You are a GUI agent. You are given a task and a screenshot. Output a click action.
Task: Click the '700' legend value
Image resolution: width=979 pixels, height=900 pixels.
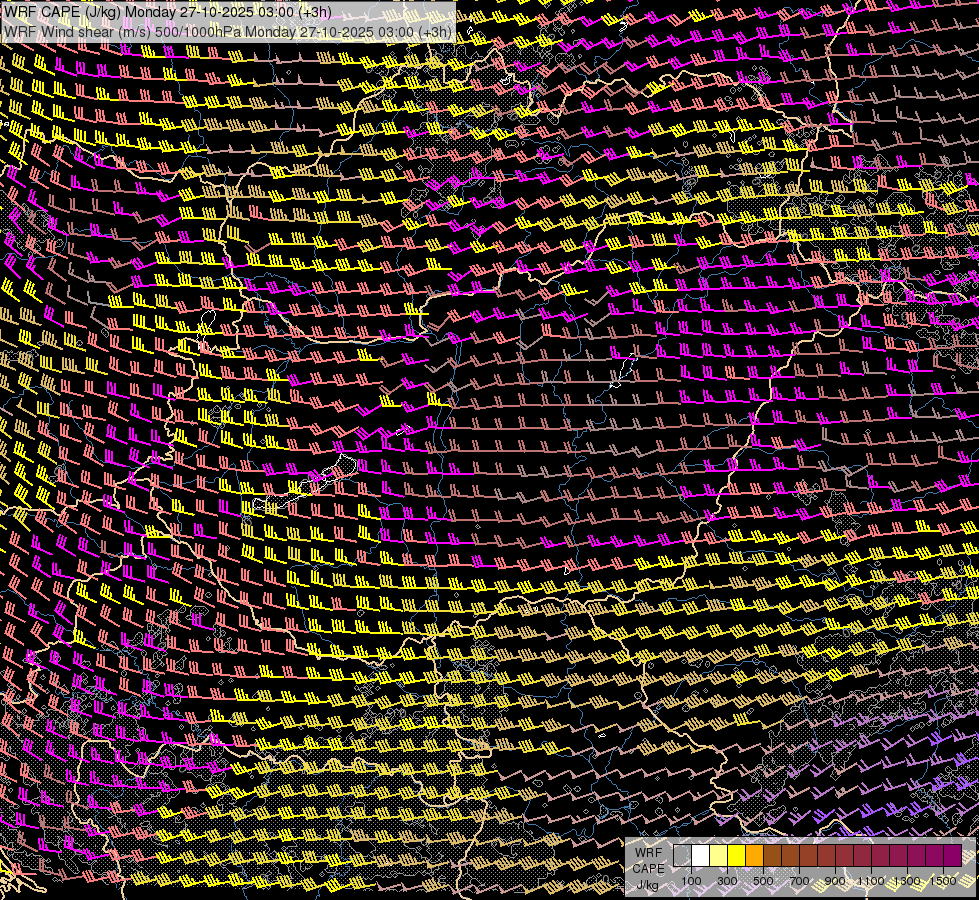799,881
